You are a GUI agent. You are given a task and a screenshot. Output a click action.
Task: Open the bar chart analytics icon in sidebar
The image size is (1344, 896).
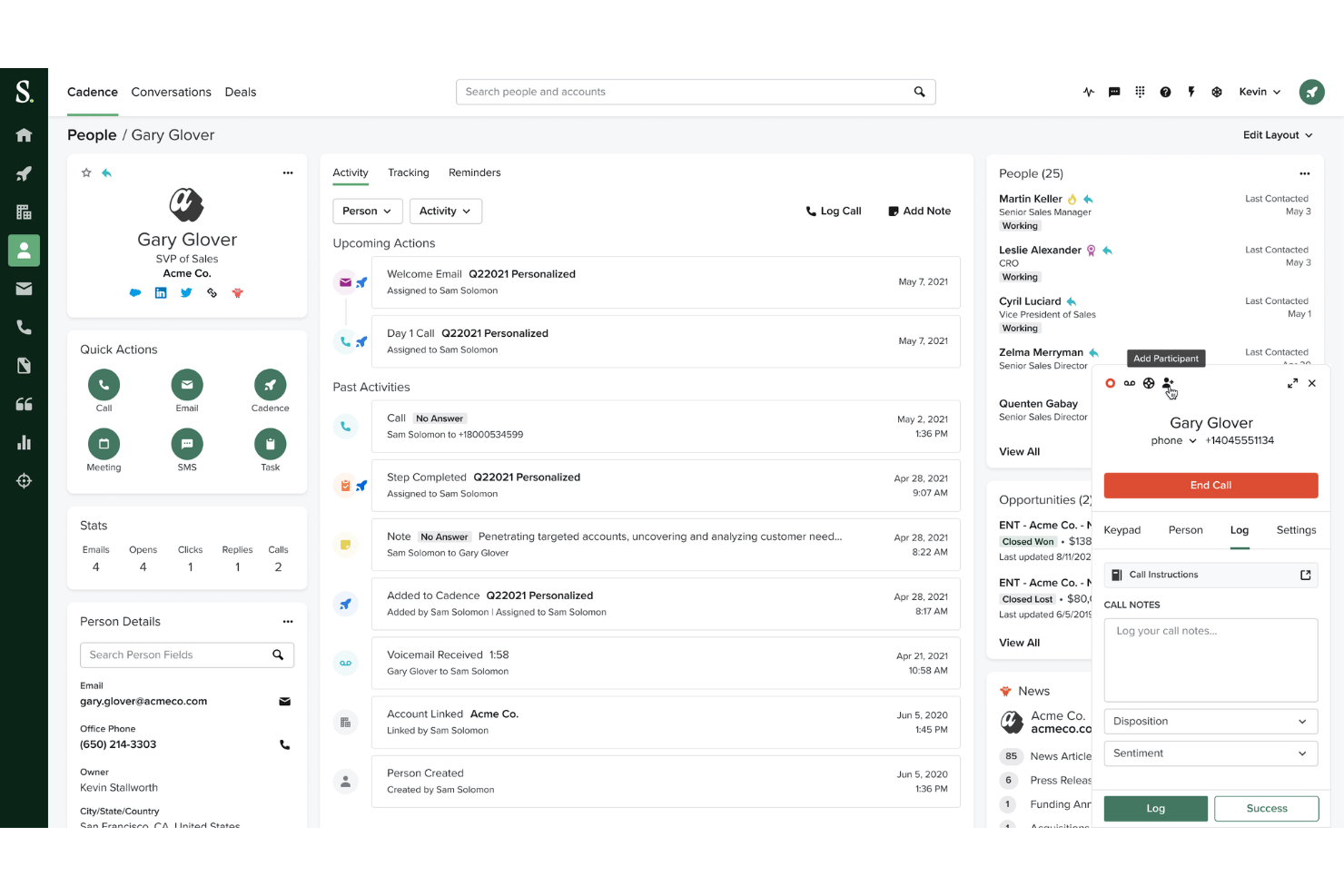(24, 442)
